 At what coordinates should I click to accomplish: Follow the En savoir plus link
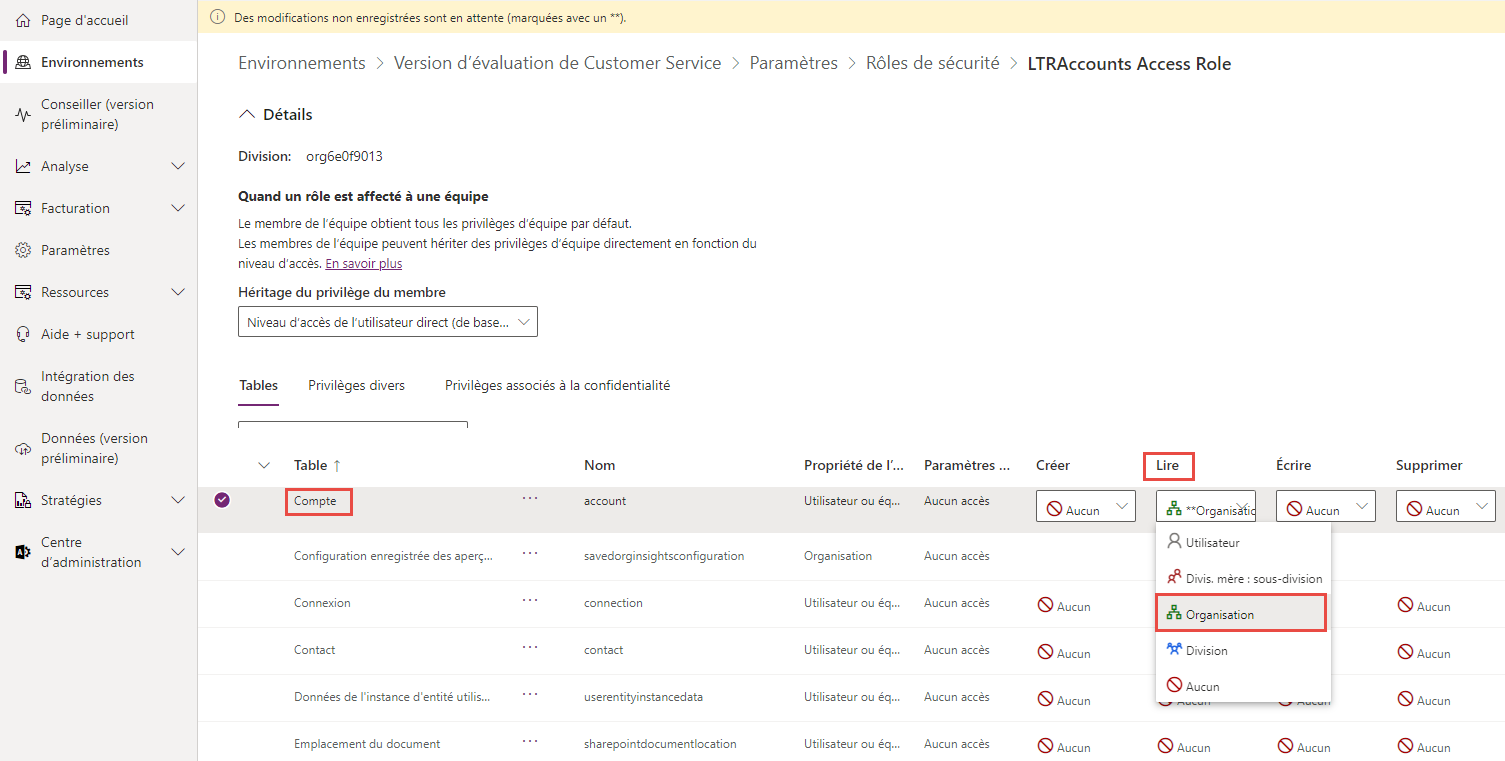point(364,264)
